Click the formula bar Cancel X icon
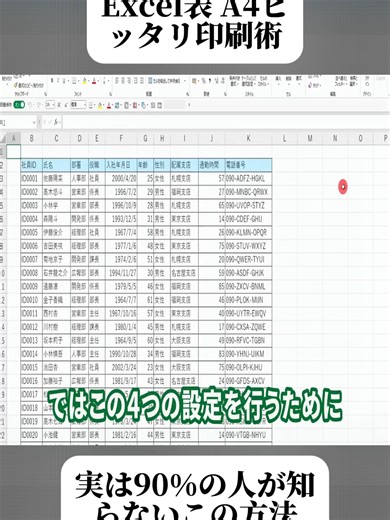This screenshot has width=390, height=520. (45, 123)
